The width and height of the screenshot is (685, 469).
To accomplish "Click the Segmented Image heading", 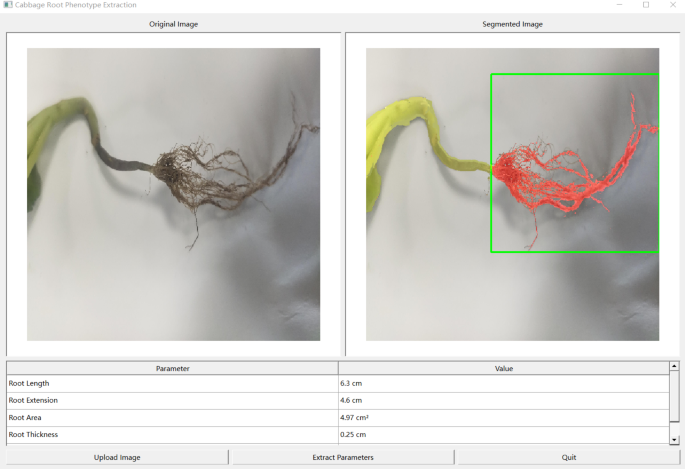I will click(512, 24).
